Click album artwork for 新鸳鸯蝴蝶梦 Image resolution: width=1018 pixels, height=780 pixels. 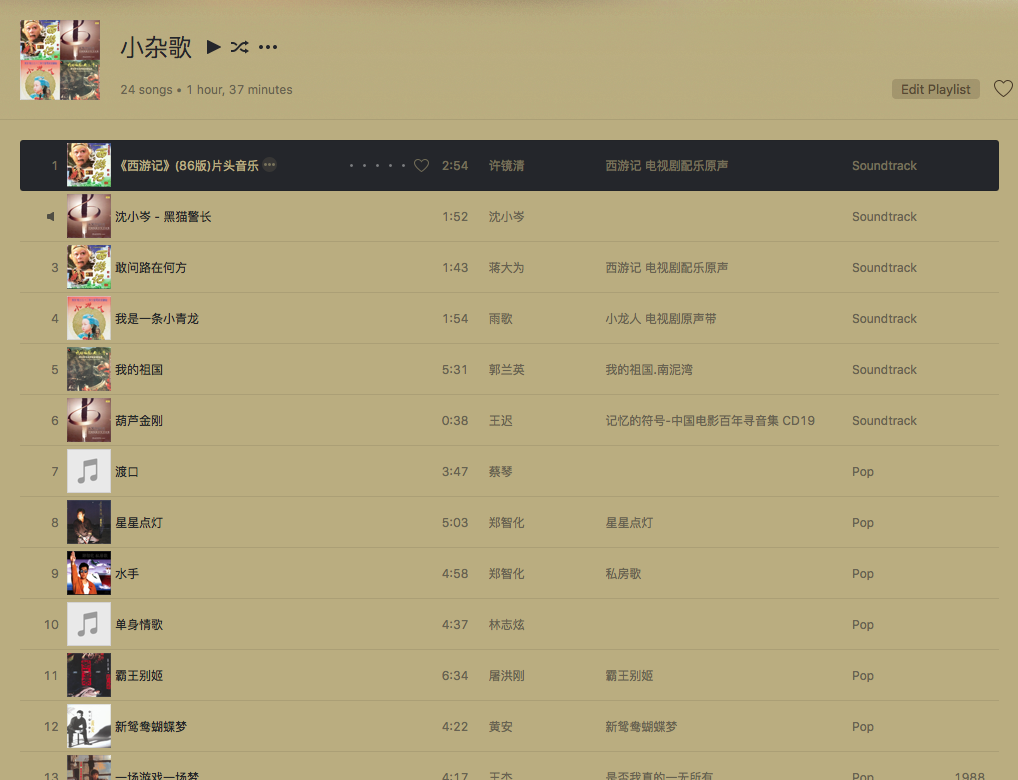89,727
